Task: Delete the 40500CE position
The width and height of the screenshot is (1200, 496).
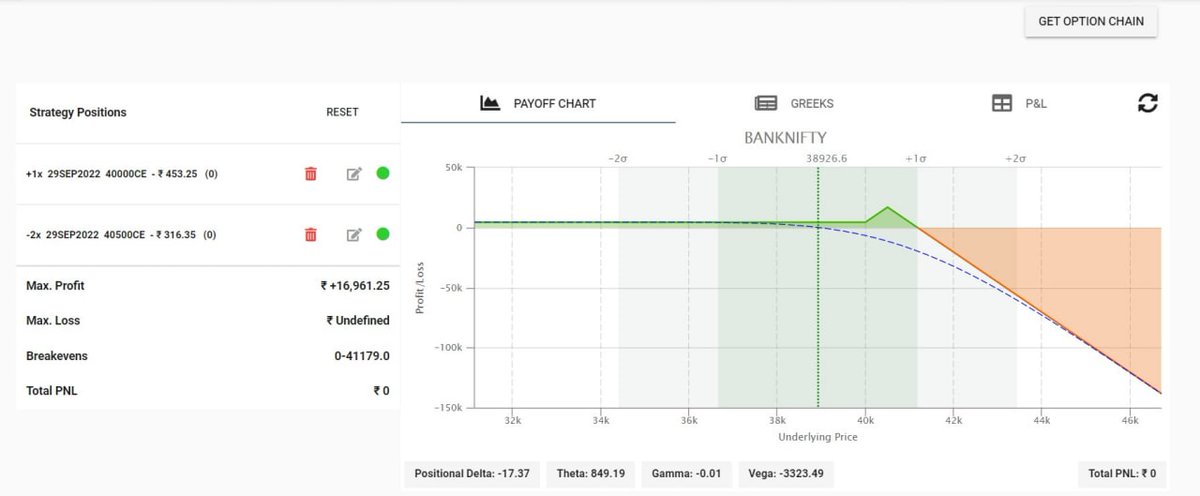Action: click(310, 235)
